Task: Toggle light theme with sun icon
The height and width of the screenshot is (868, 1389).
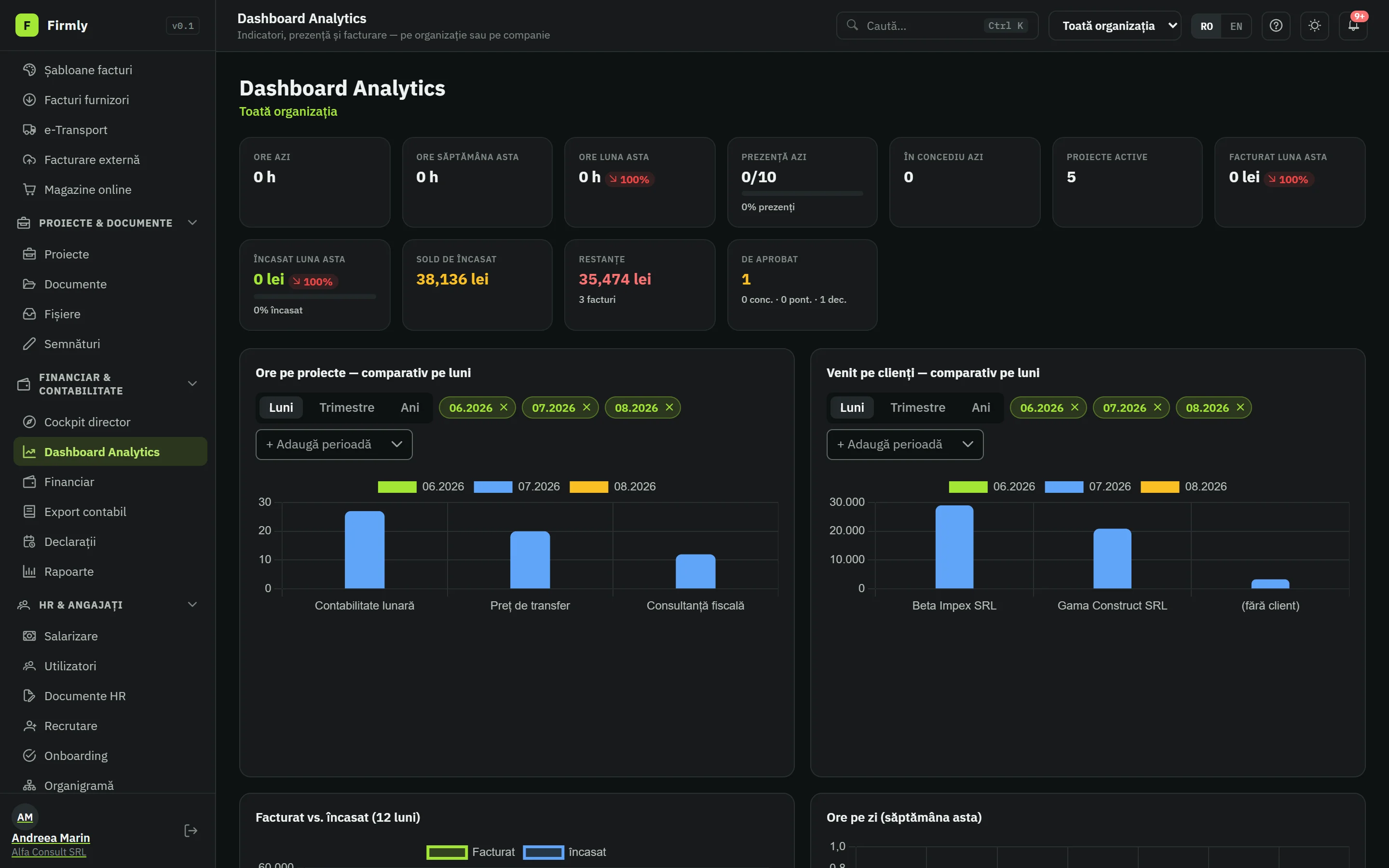Action: tap(1314, 26)
